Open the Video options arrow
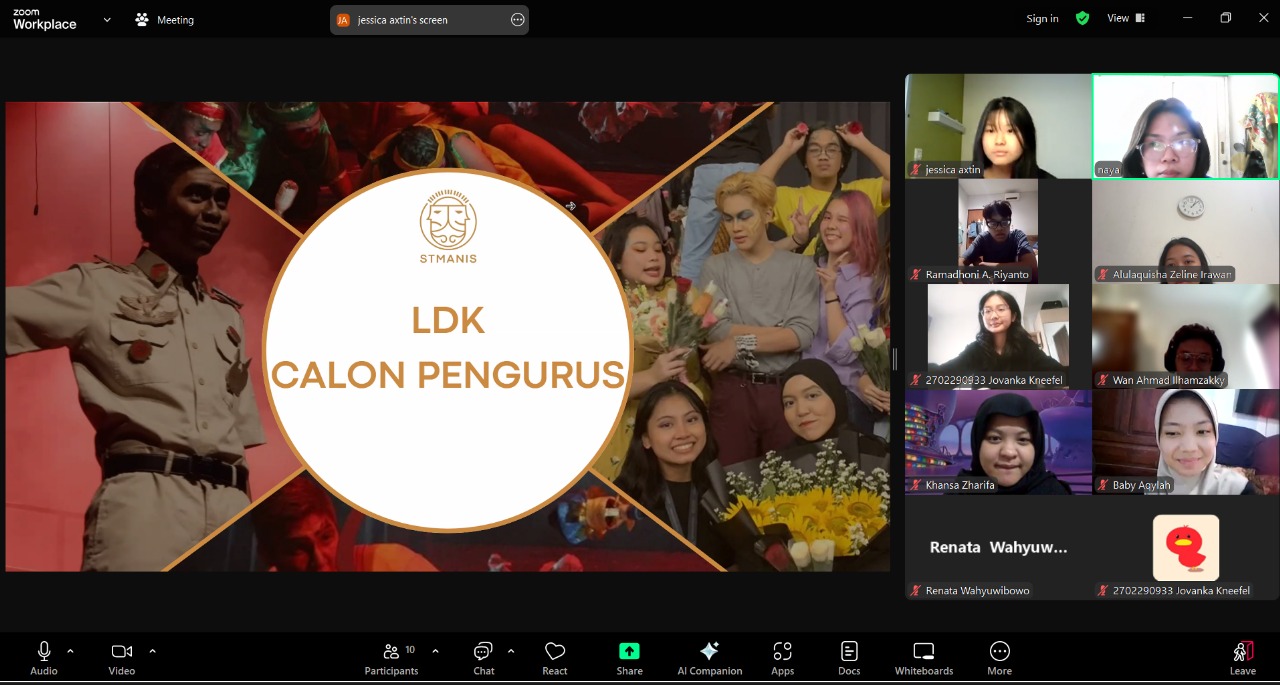Image resolution: width=1280 pixels, height=685 pixels. pos(152,651)
